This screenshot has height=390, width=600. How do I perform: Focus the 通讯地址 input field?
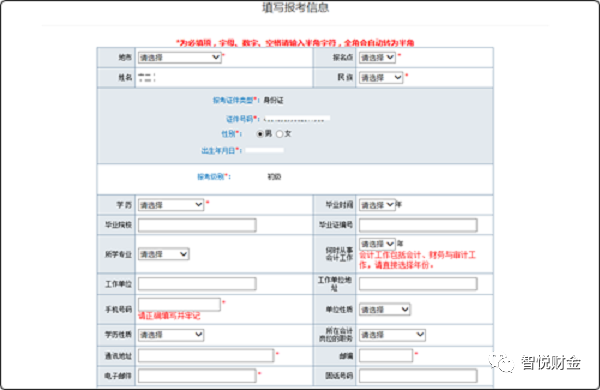206,356
